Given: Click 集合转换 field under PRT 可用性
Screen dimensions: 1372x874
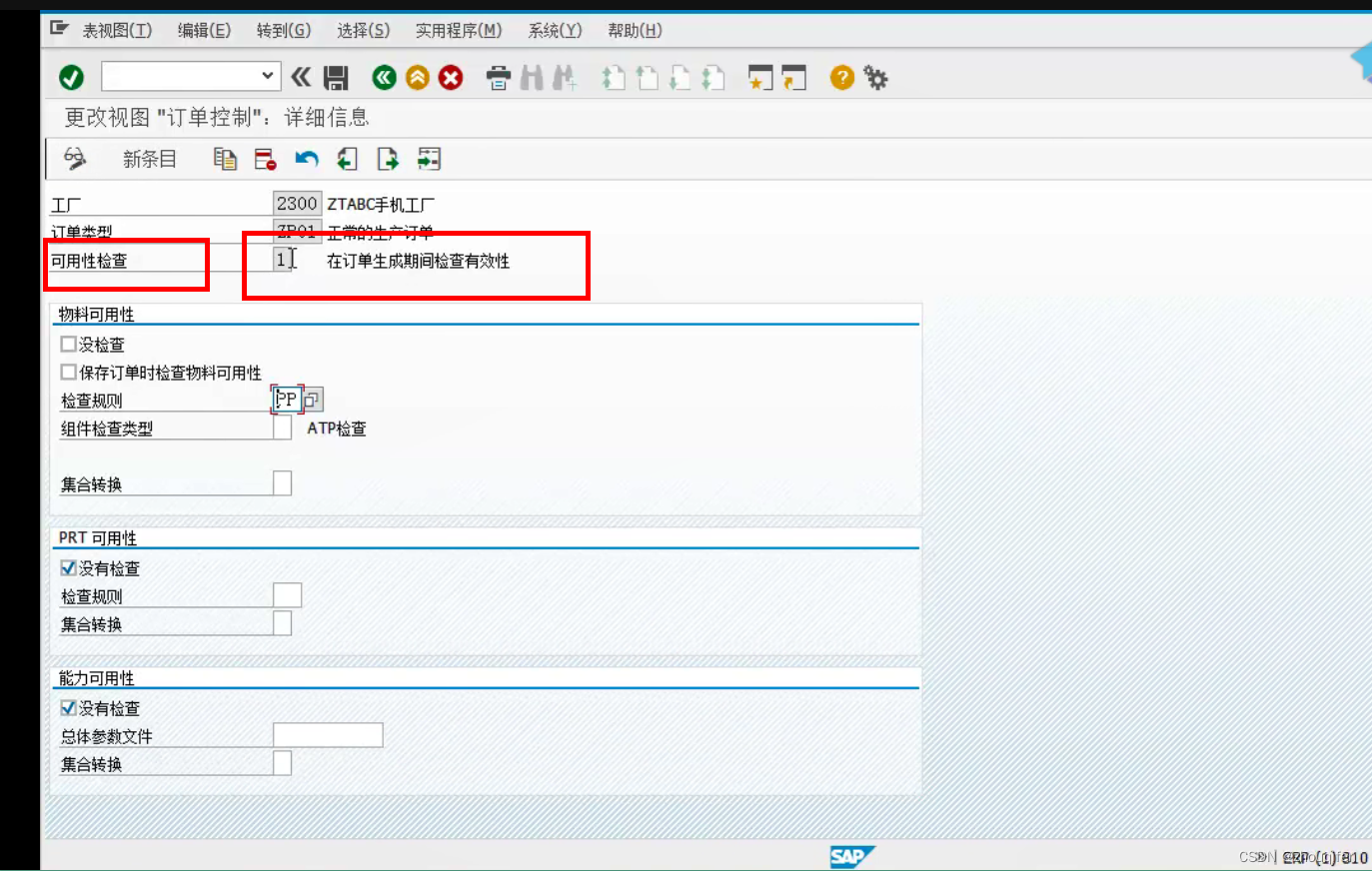Looking at the screenshot, I should 282,623.
